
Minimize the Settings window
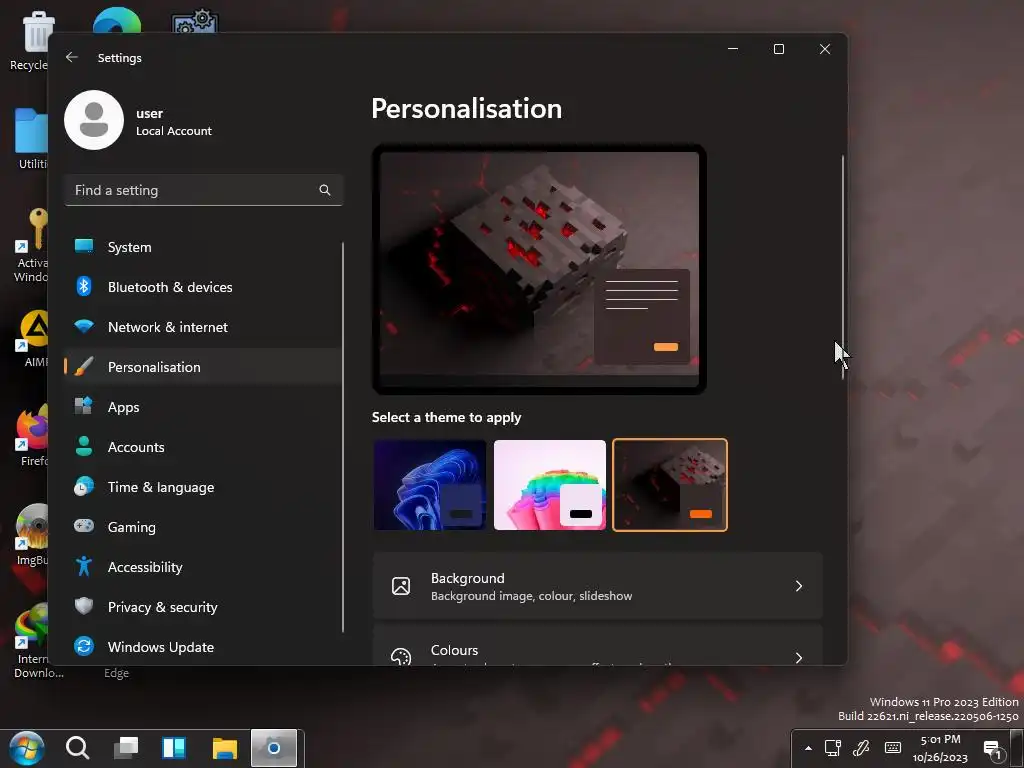(733, 49)
